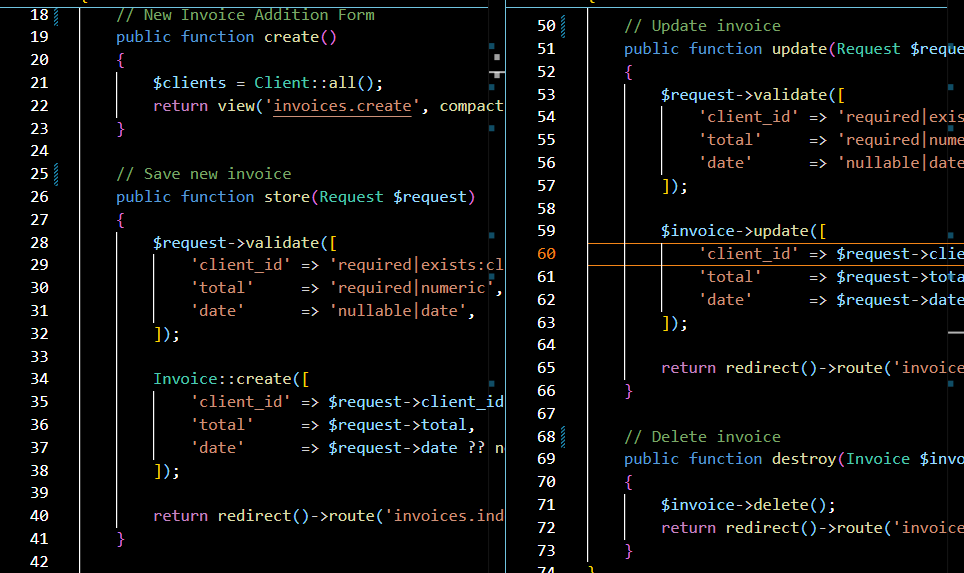The height and width of the screenshot is (573, 964).
Task: Click 'validate' on line 28
Action: [282, 243]
